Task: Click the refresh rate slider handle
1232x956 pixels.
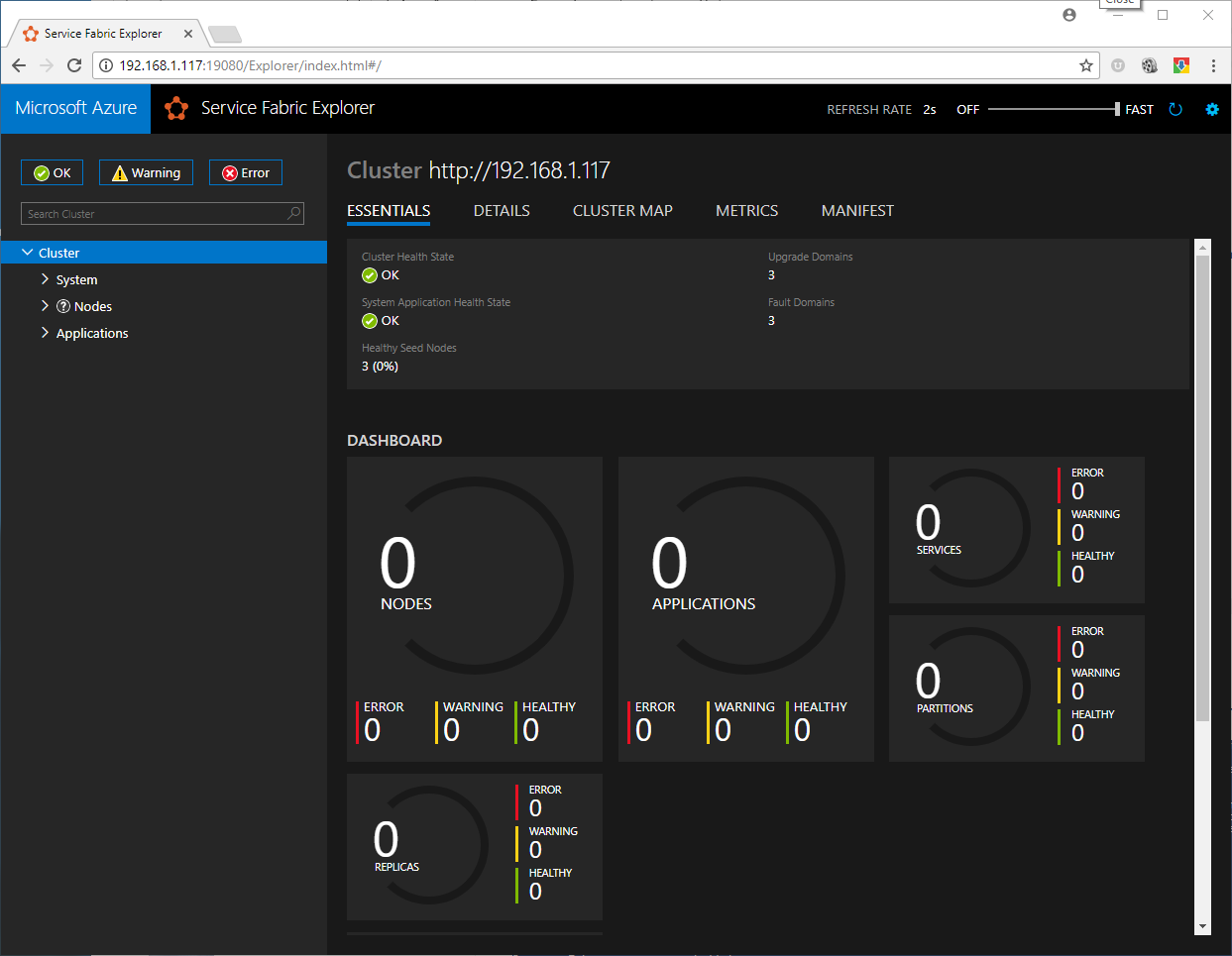Action: [x=1117, y=109]
